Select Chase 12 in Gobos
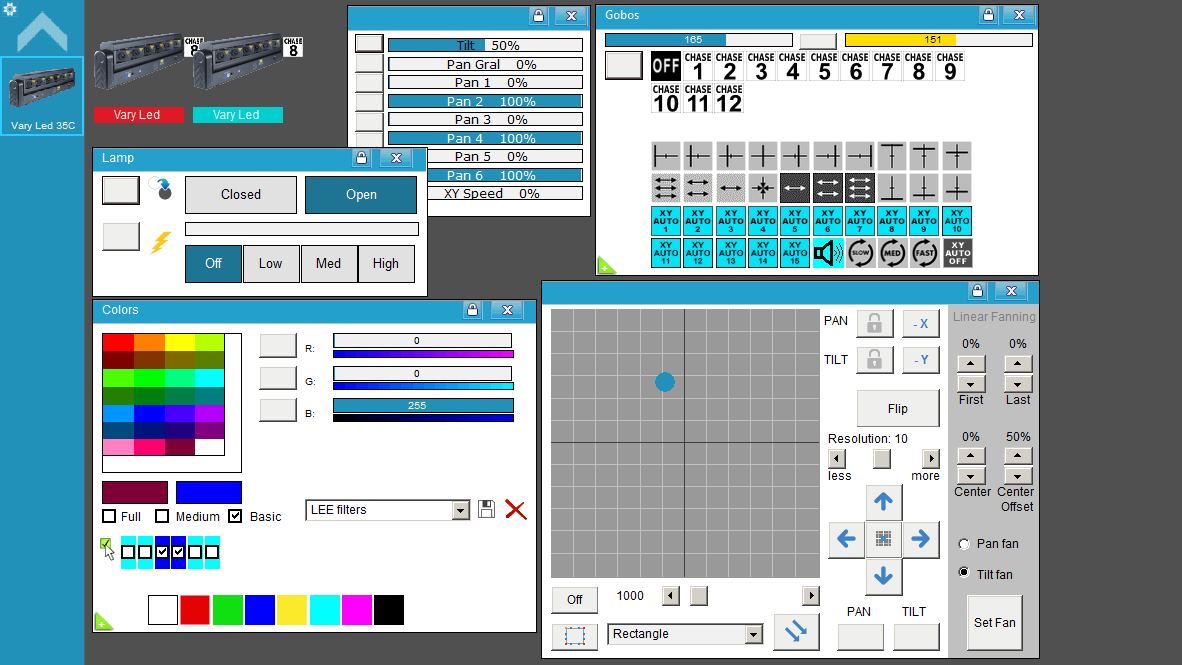 729,98
